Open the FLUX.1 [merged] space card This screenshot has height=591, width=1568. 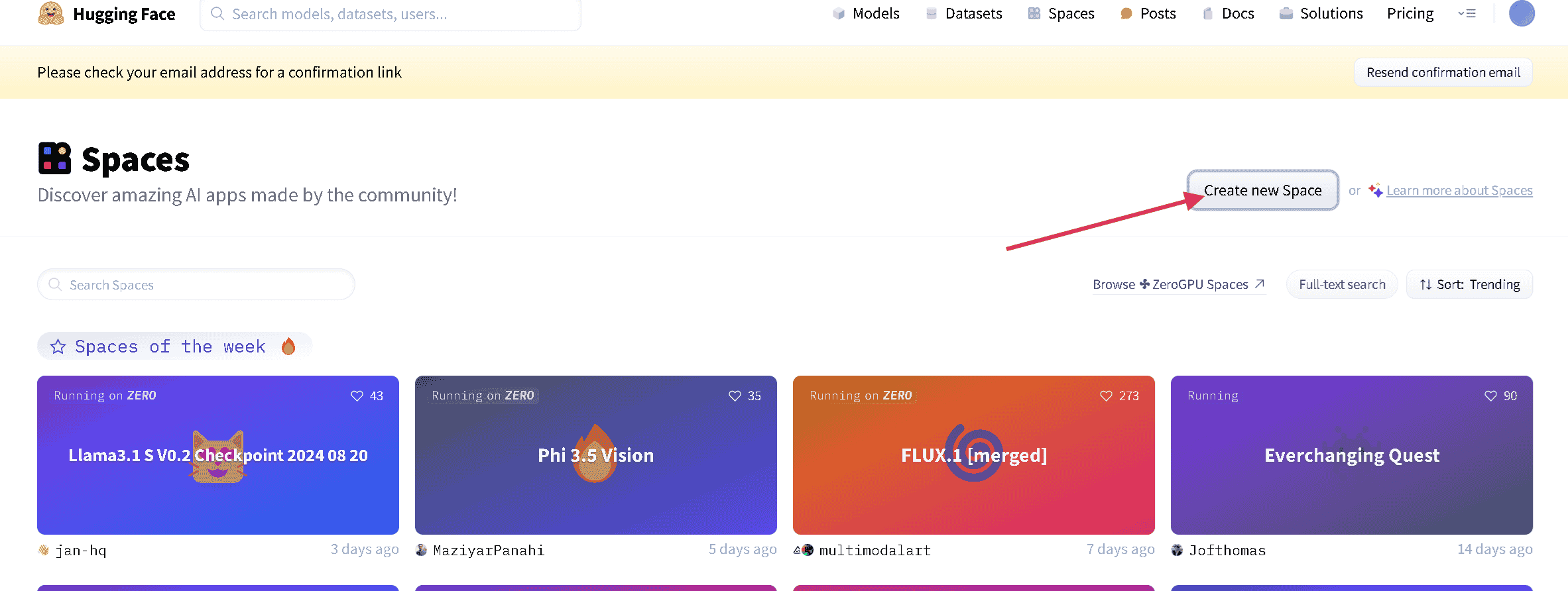click(974, 455)
